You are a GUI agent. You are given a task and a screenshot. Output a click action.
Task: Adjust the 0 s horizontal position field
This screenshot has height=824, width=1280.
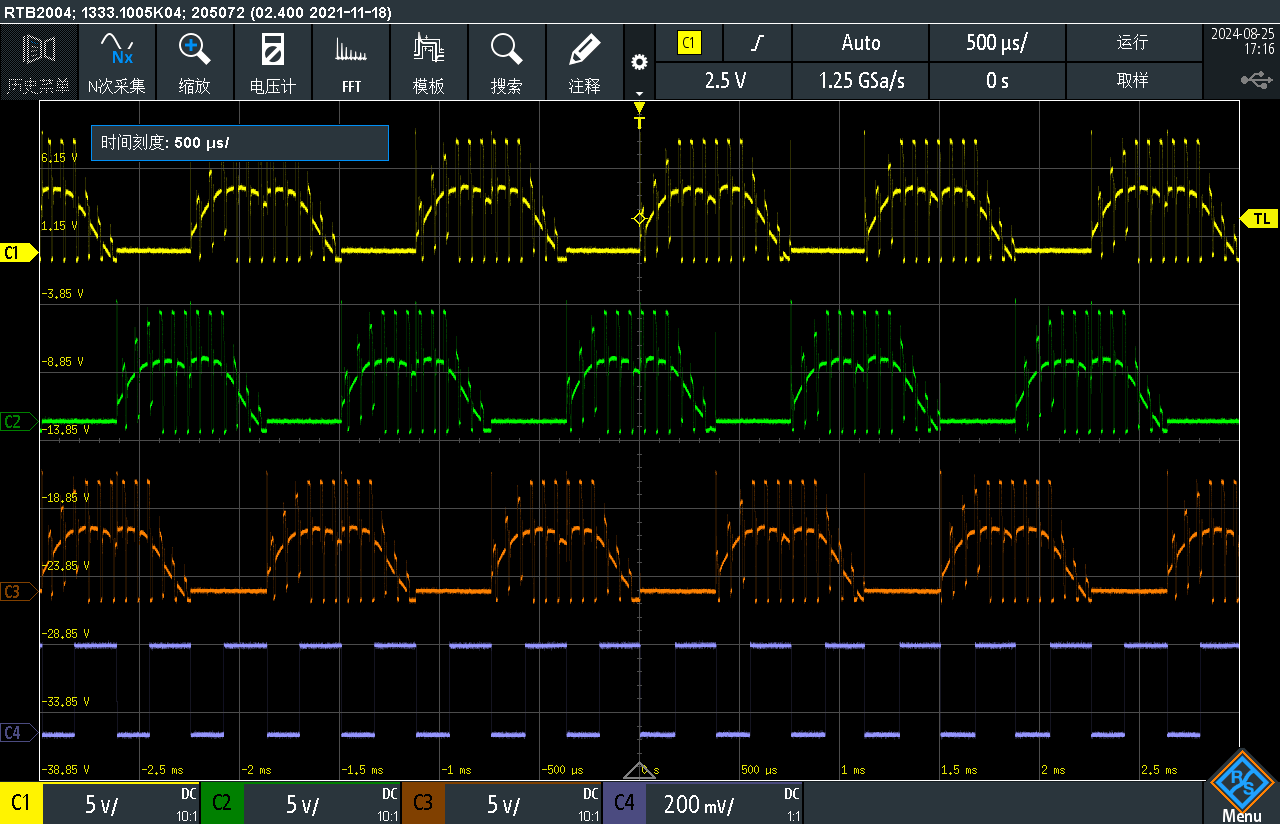tap(997, 81)
